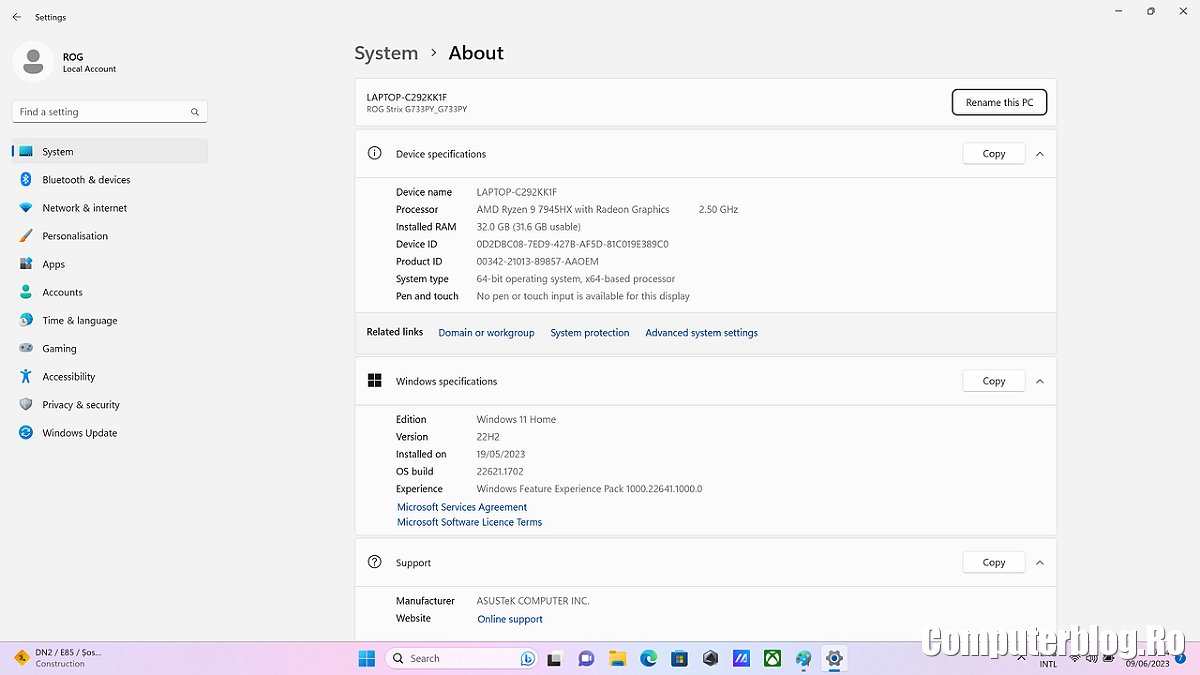Viewport: 1200px width, 675px height.
Task: Go to Network & internet section
Action: point(84,208)
